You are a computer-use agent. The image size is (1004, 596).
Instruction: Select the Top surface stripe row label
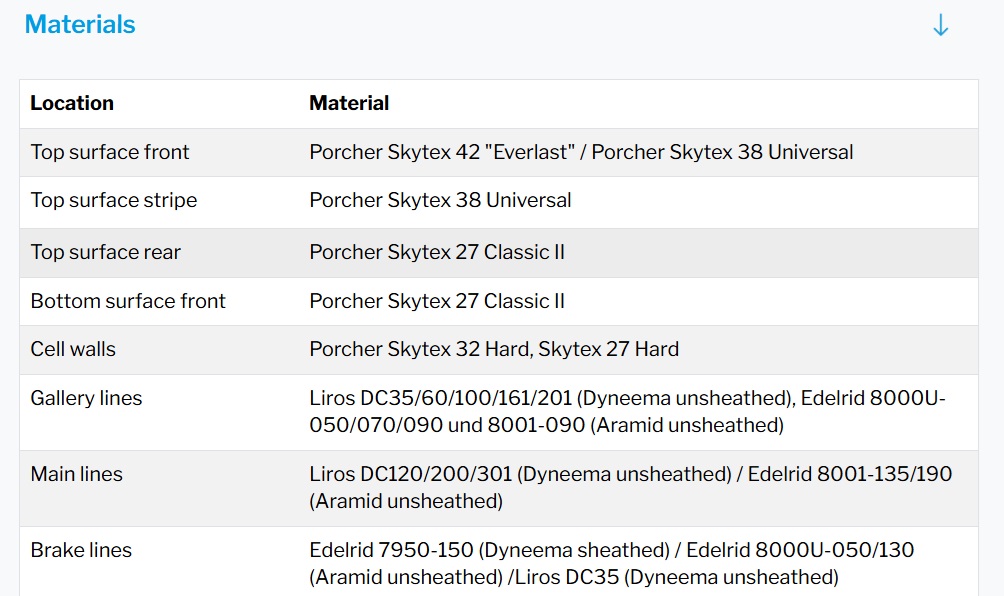[x=114, y=200]
